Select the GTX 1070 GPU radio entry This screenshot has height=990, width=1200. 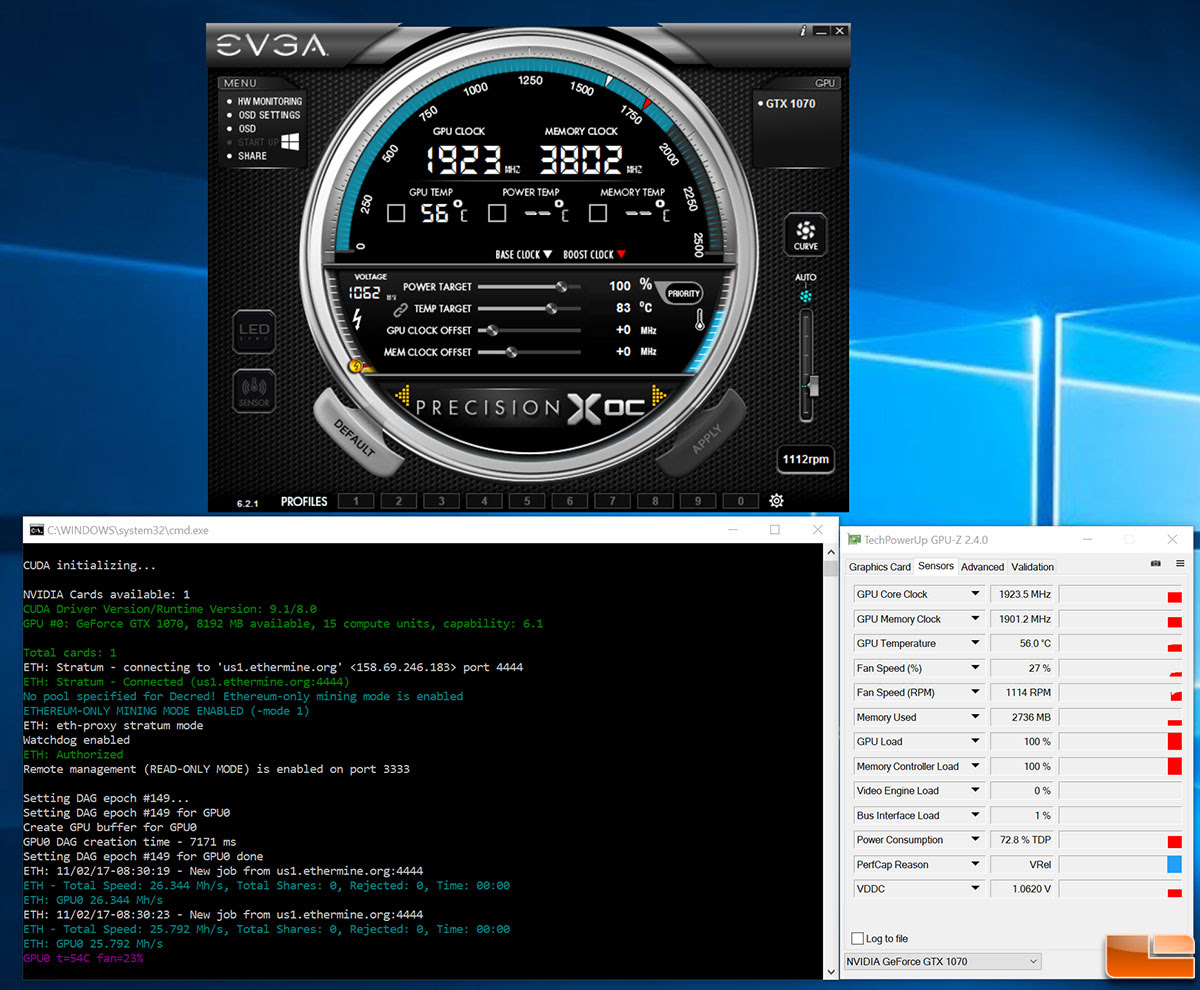786,103
